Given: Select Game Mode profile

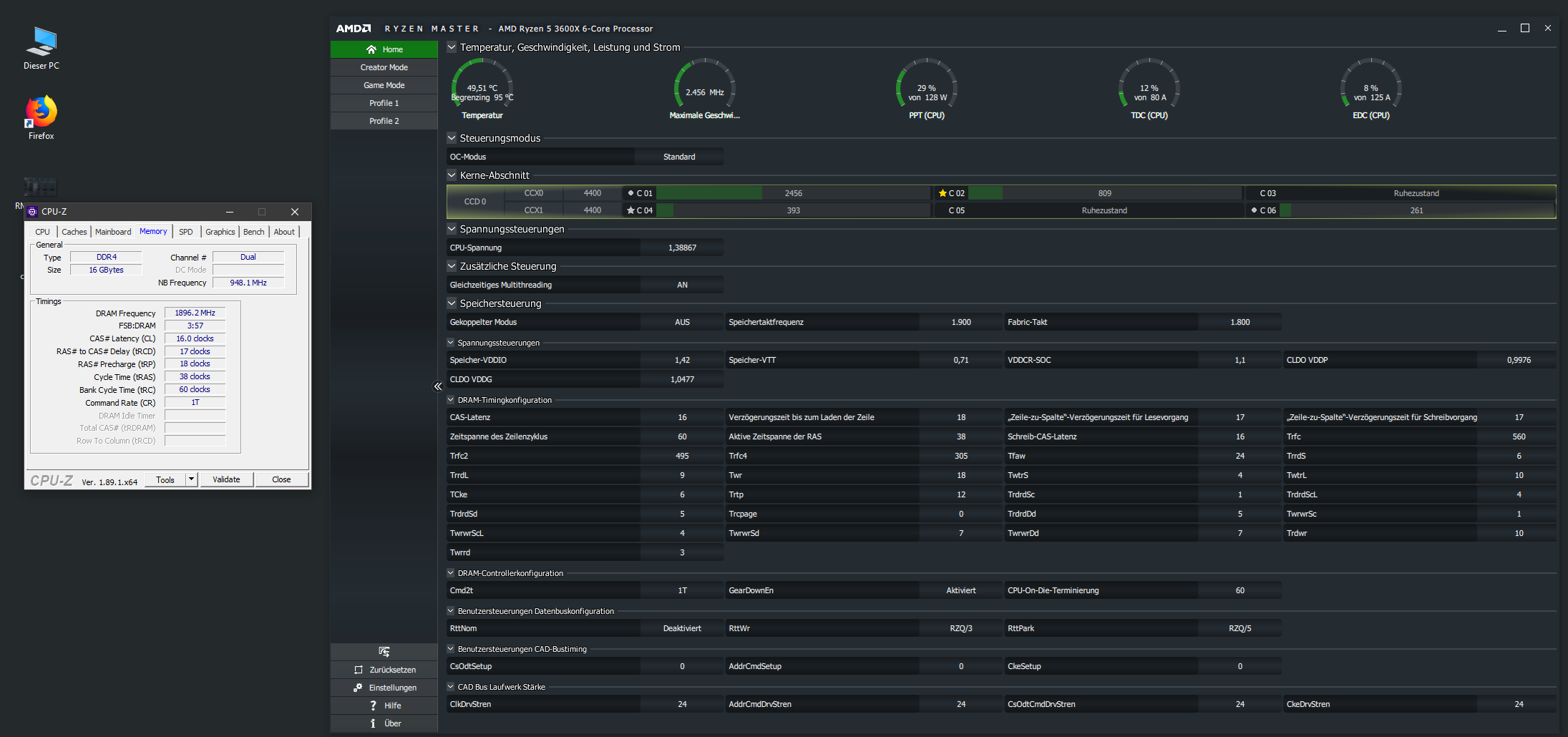Looking at the screenshot, I should coord(384,85).
